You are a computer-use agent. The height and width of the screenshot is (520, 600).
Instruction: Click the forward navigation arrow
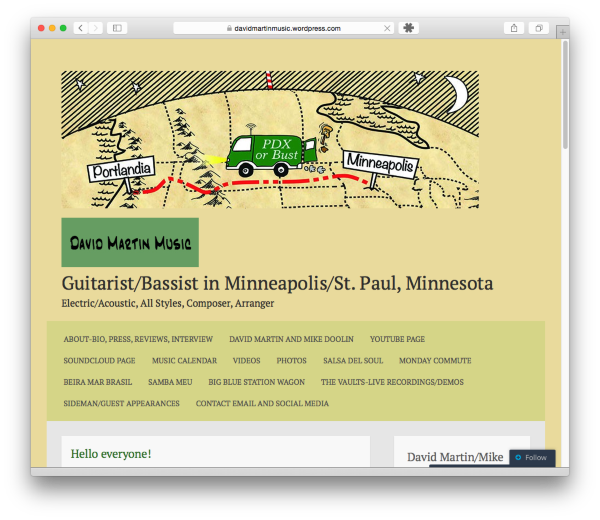click(95, 28)
